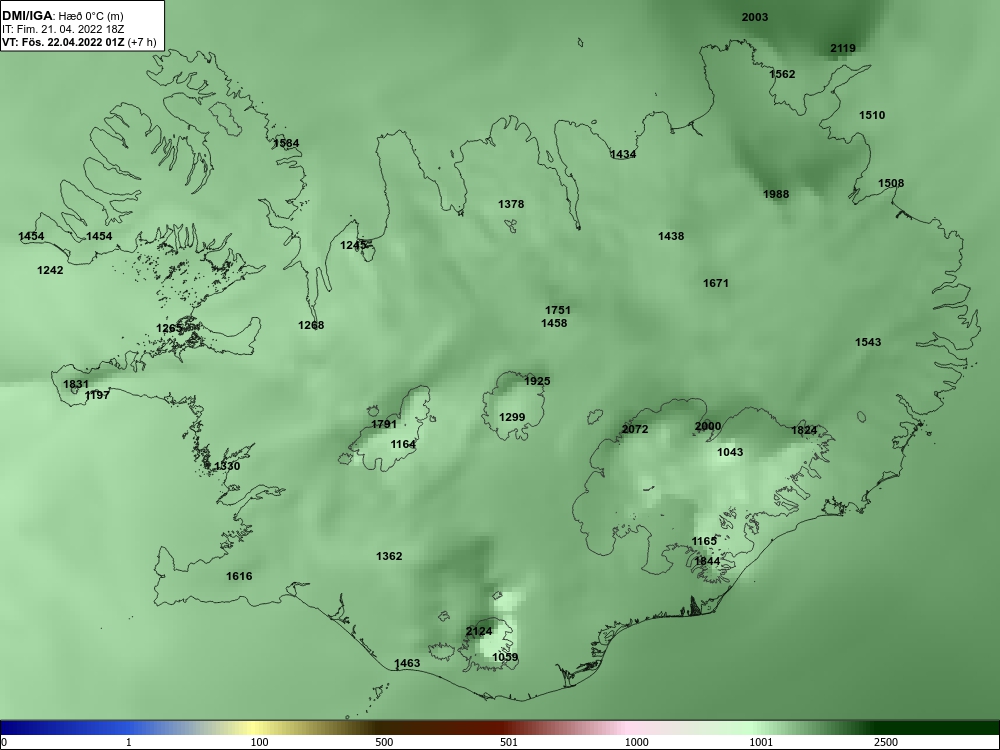
Task: Click the 1197 value label
Action: (97, 395)
